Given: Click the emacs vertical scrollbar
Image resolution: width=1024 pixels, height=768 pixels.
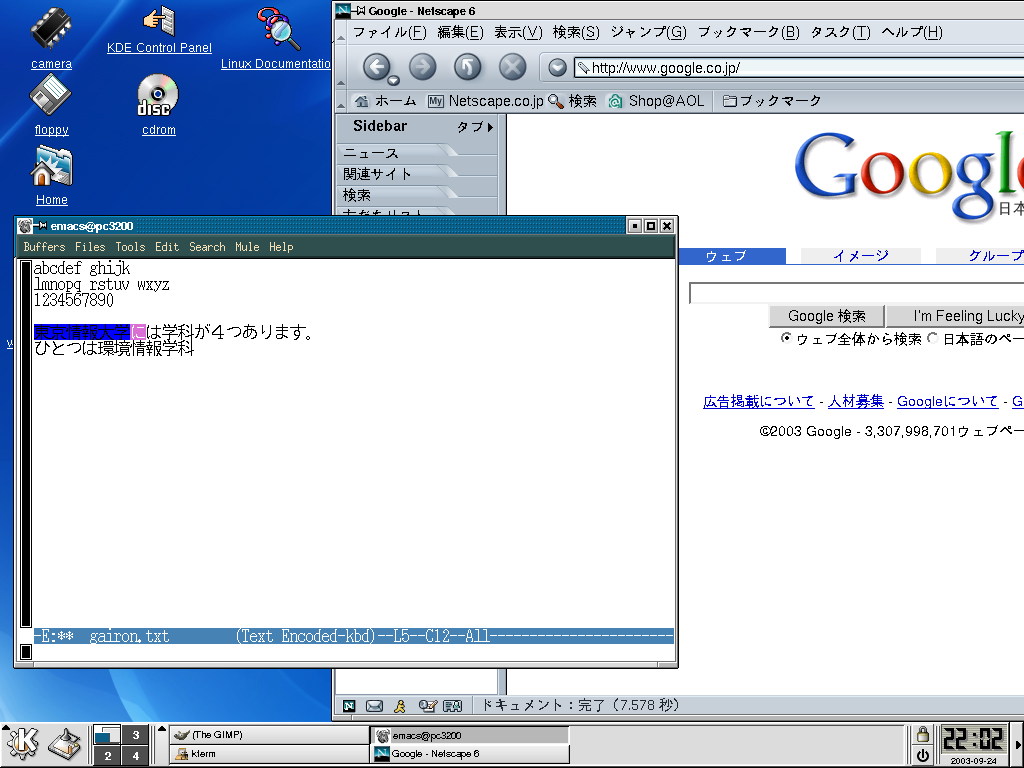Looking at the screenshot, I should [26, 444].
